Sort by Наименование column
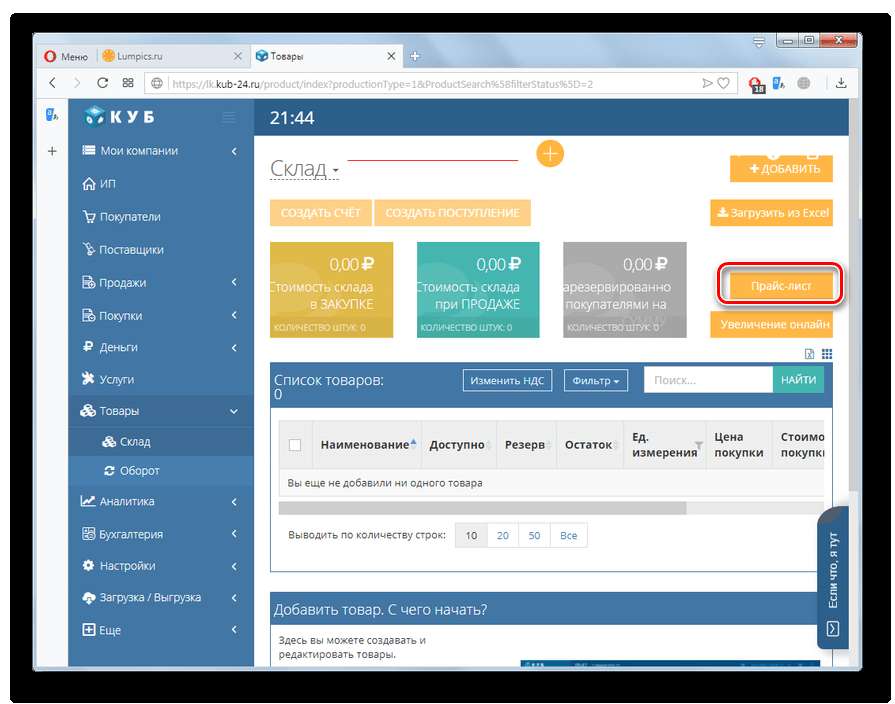895x704 pixels. pos(368,445)
